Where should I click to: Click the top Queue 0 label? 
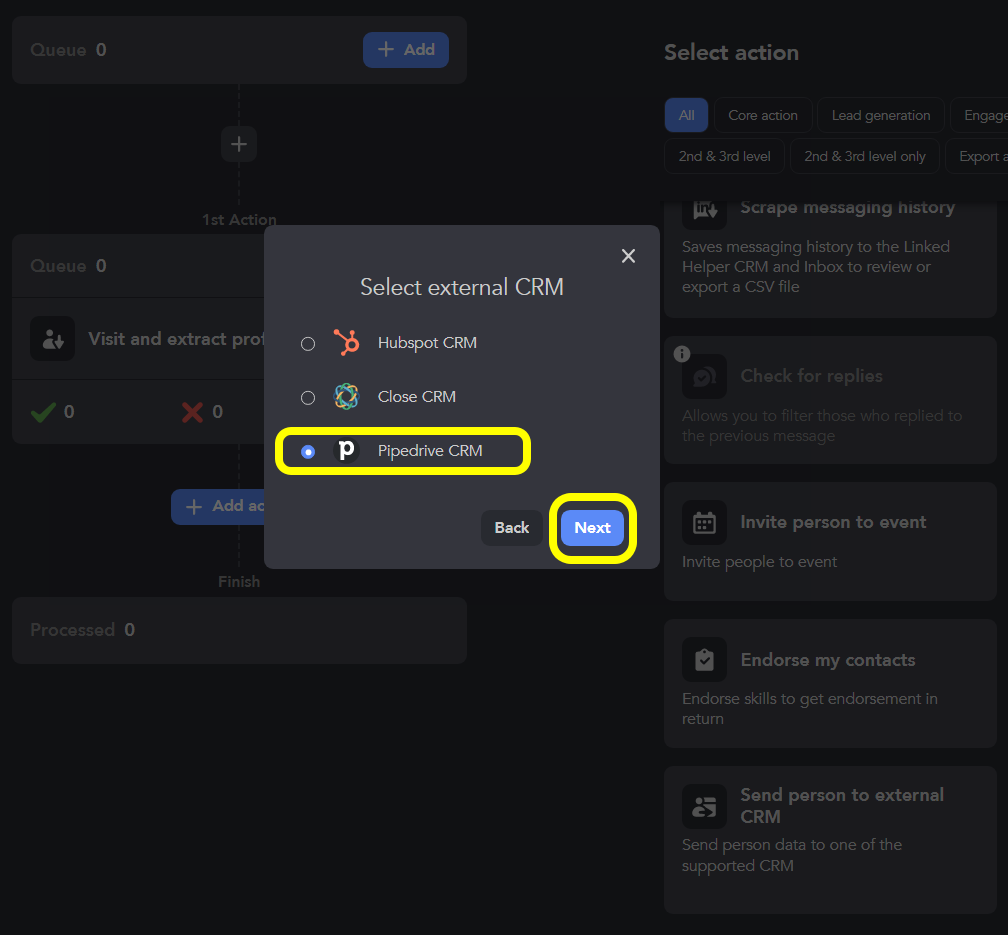(68, 50)
